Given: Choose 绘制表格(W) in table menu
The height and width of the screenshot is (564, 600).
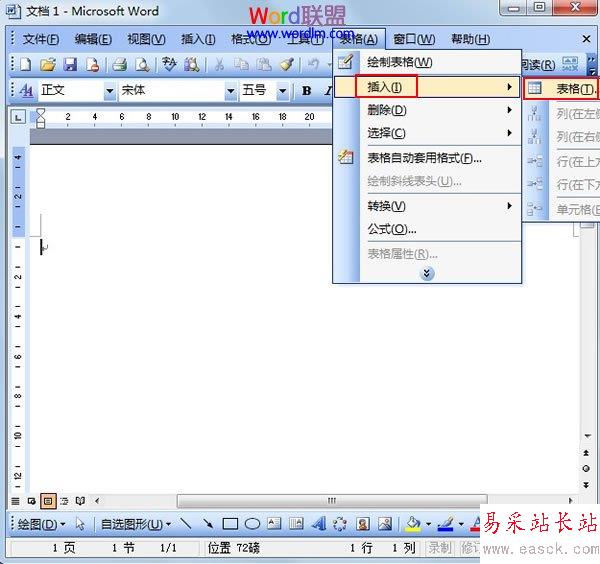Looking at the screenshot, I should pos(427,62).
